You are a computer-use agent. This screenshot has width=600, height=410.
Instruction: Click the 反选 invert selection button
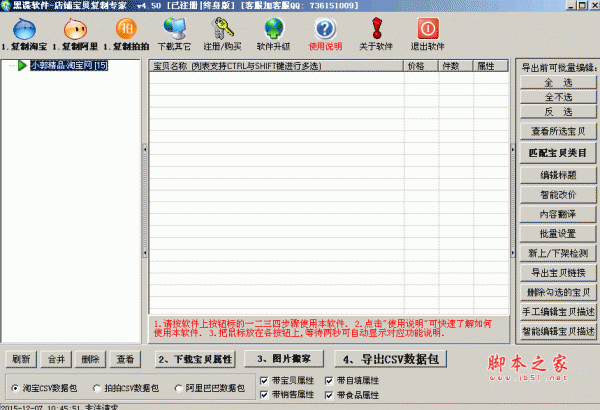pyautogui.click(x=558, y=112)
